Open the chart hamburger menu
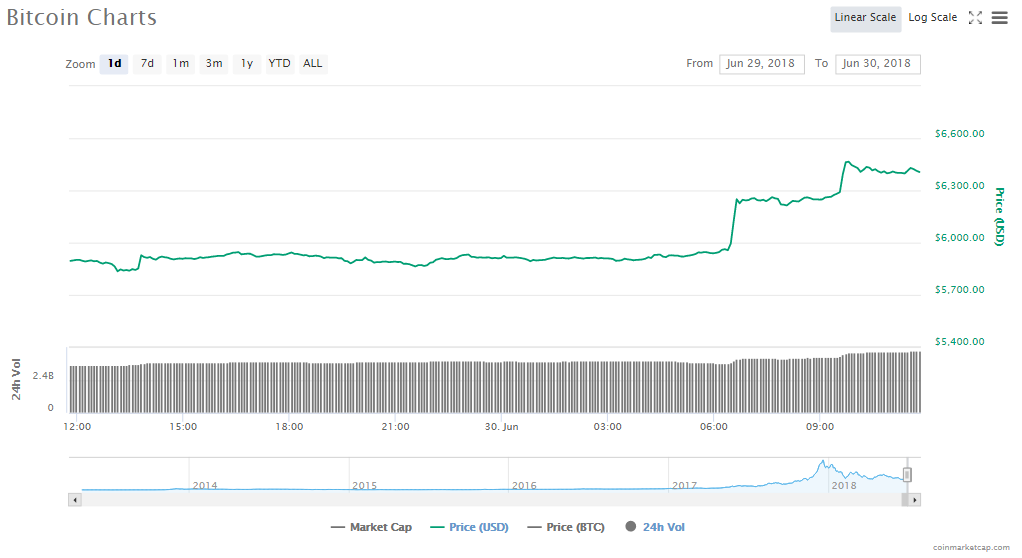The height and width of the screenshot is (558, 1022). coord(999,18)
